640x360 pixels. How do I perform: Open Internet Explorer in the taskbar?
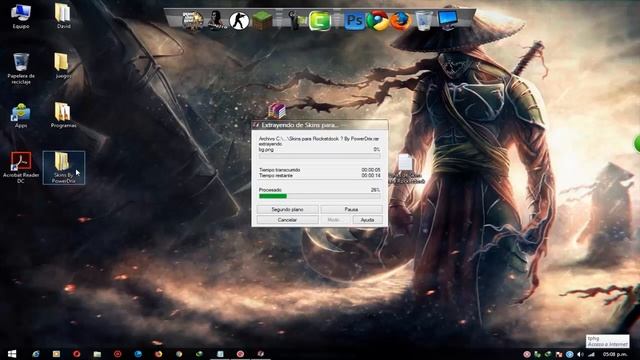coord(36,353)
